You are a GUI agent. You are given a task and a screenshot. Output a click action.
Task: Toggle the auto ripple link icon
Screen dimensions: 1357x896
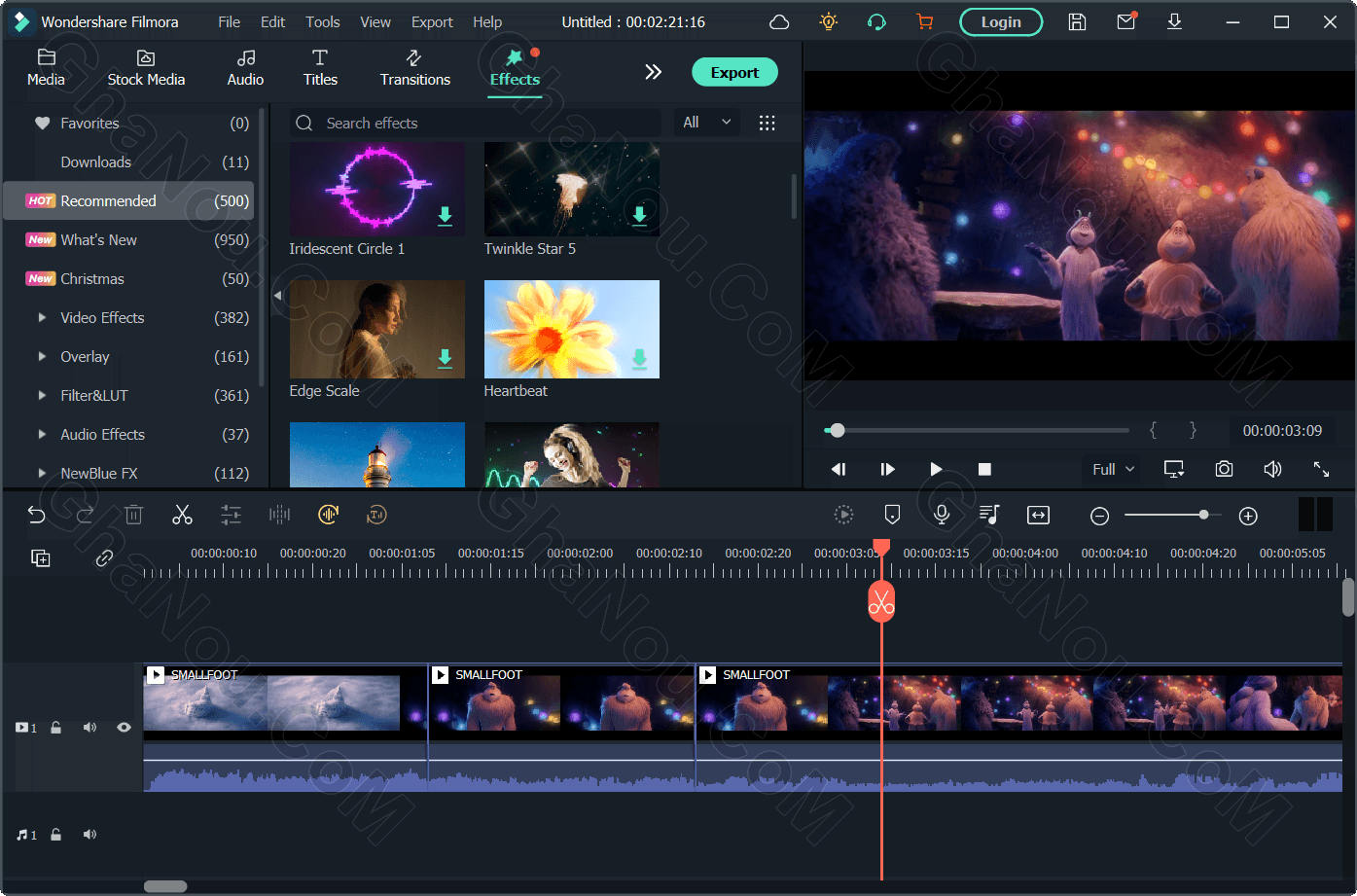[x=104, y=558]
